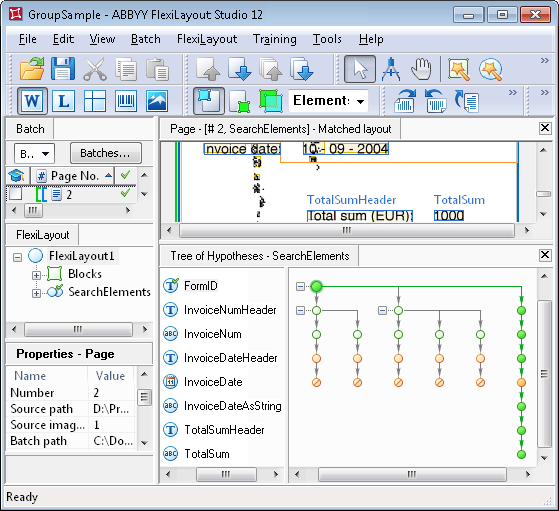The width and height of the screenshot is (559, 511).
Task: Toggle the L lines display button
Action: coord(63,101)
